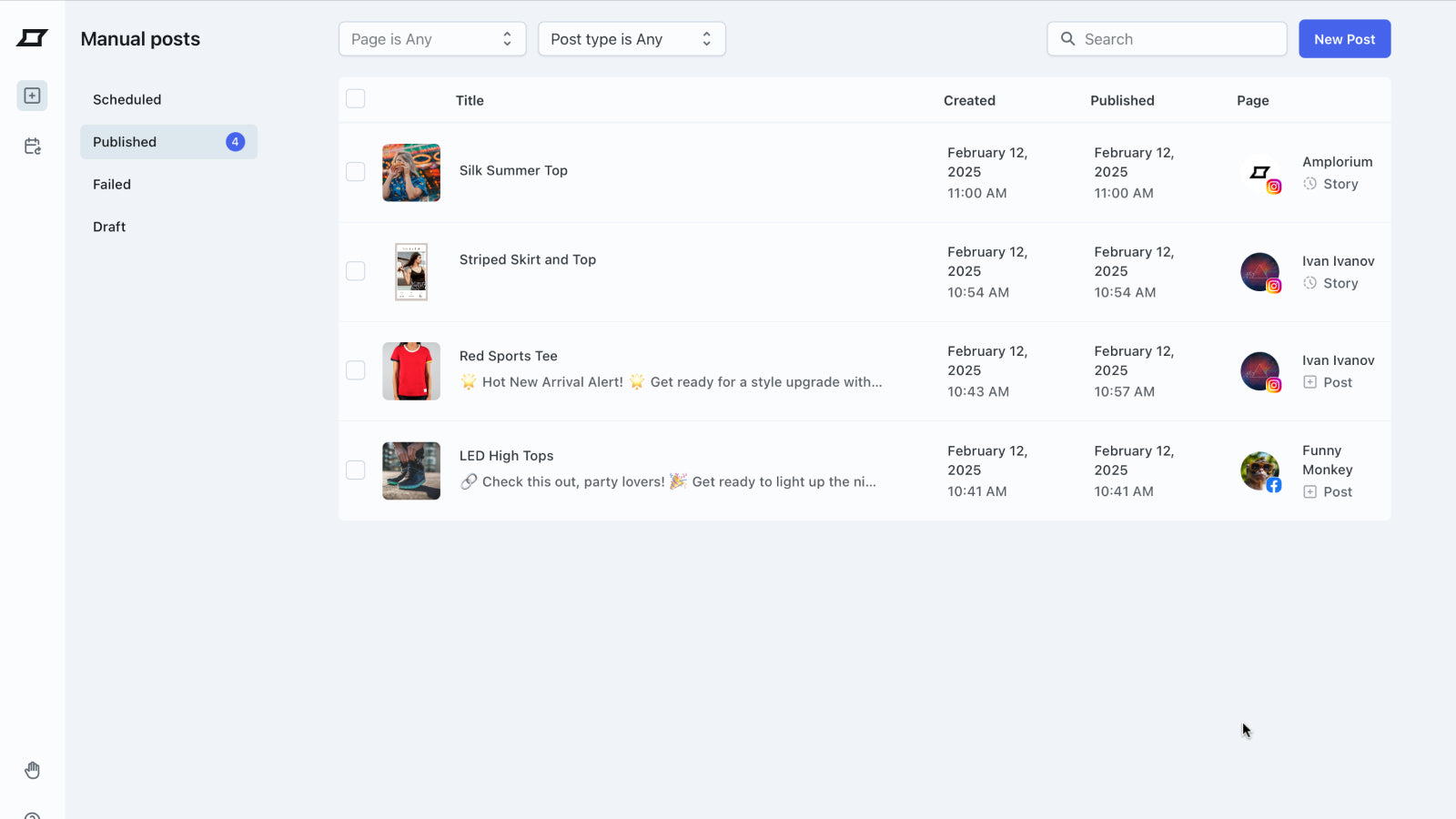Open manual posts via the plus sidebar icon

pyautogui.click(x=32, y=96)
